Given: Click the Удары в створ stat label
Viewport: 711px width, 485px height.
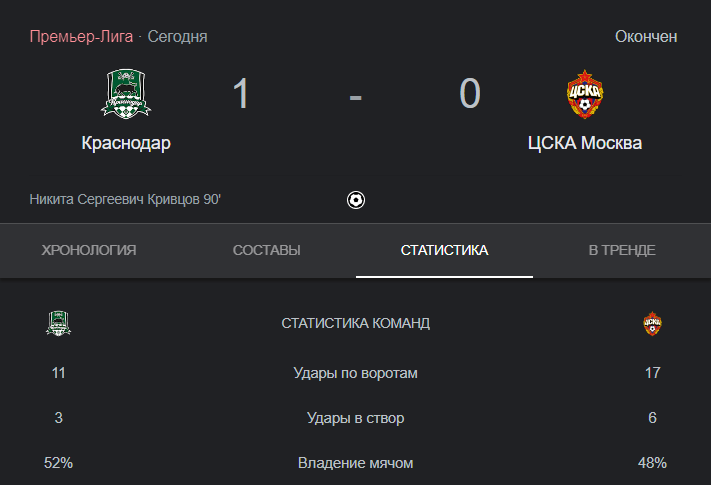Looking at the screenshot, I should [x=356, y=418].
